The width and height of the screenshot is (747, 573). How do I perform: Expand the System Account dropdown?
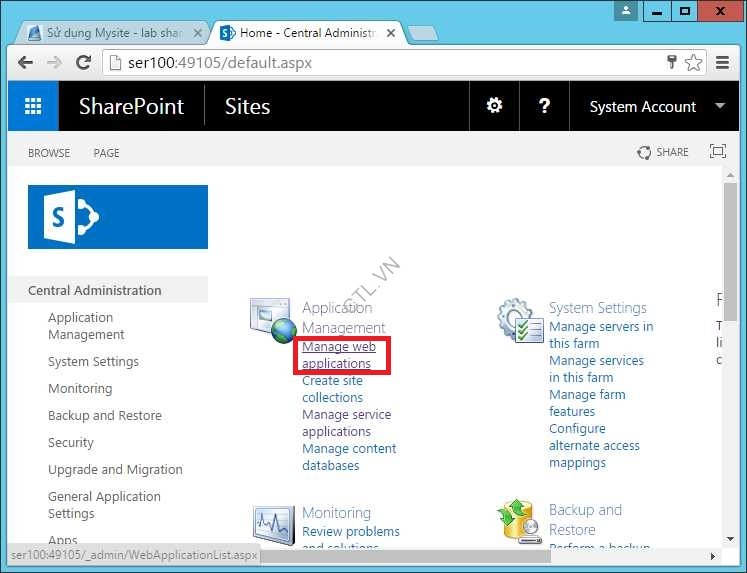[x=720, y=105]
